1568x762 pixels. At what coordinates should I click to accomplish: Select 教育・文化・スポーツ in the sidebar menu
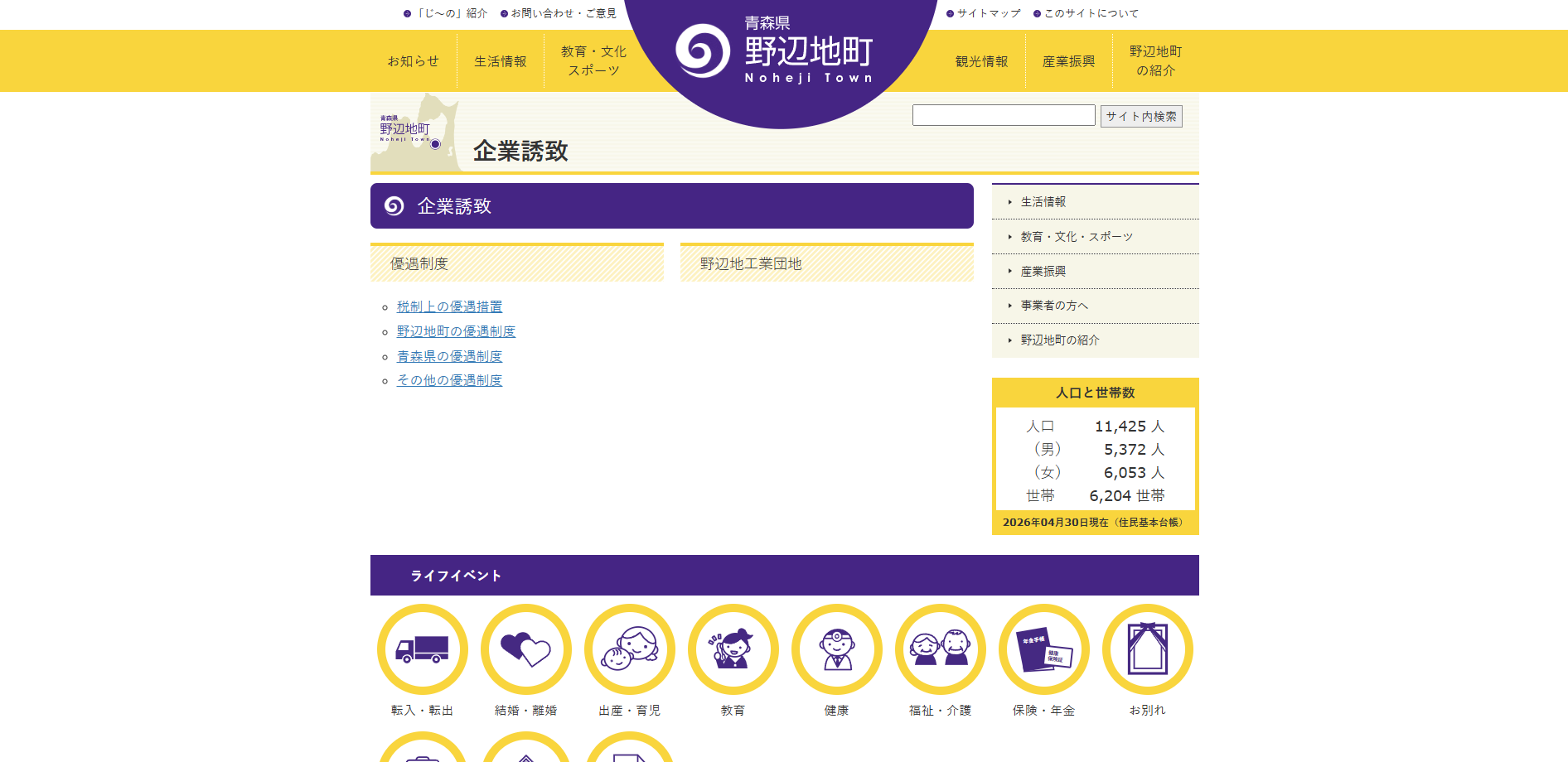[1096, 237]
